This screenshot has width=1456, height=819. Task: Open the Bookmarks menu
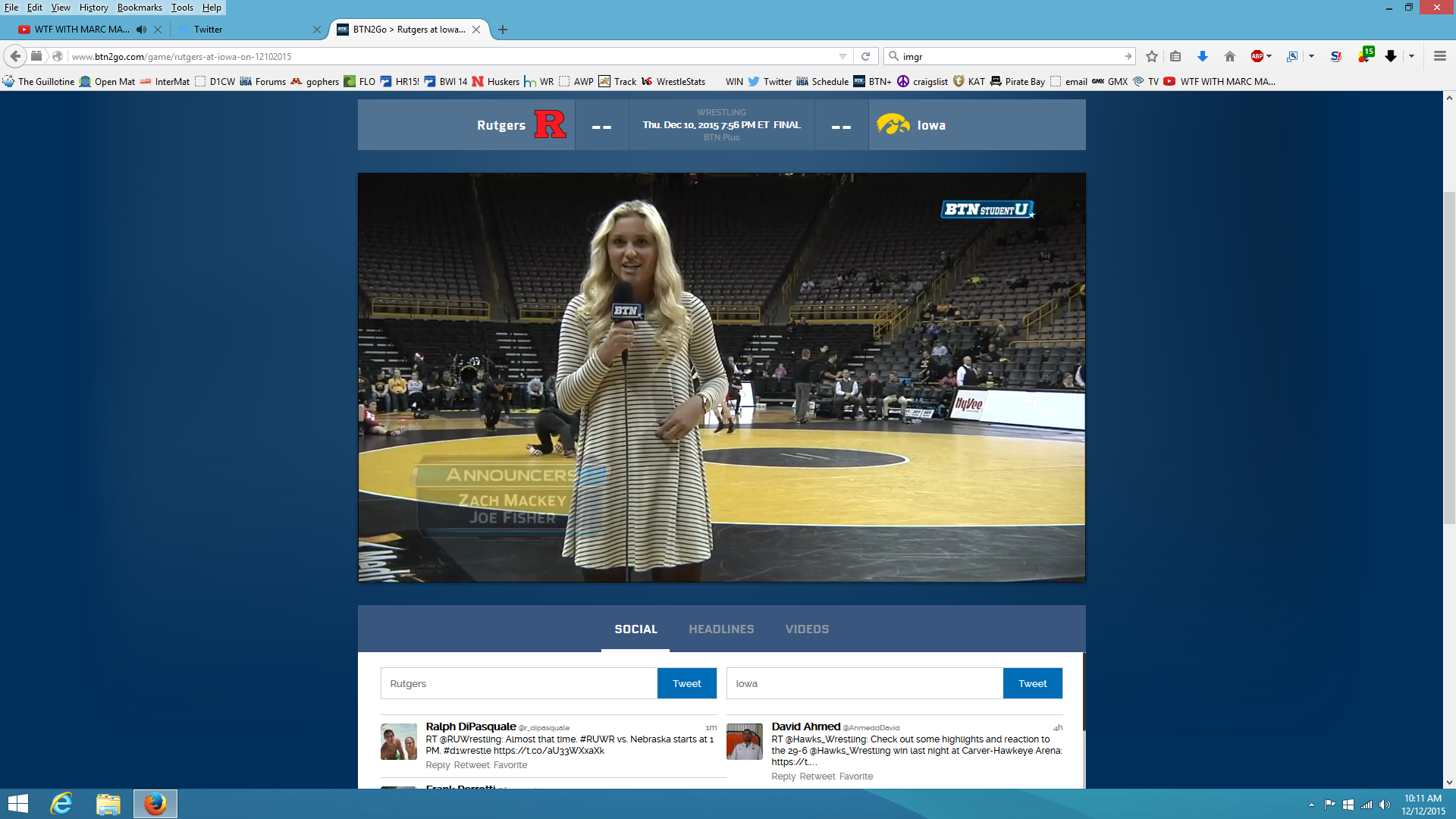coord(140,8)
